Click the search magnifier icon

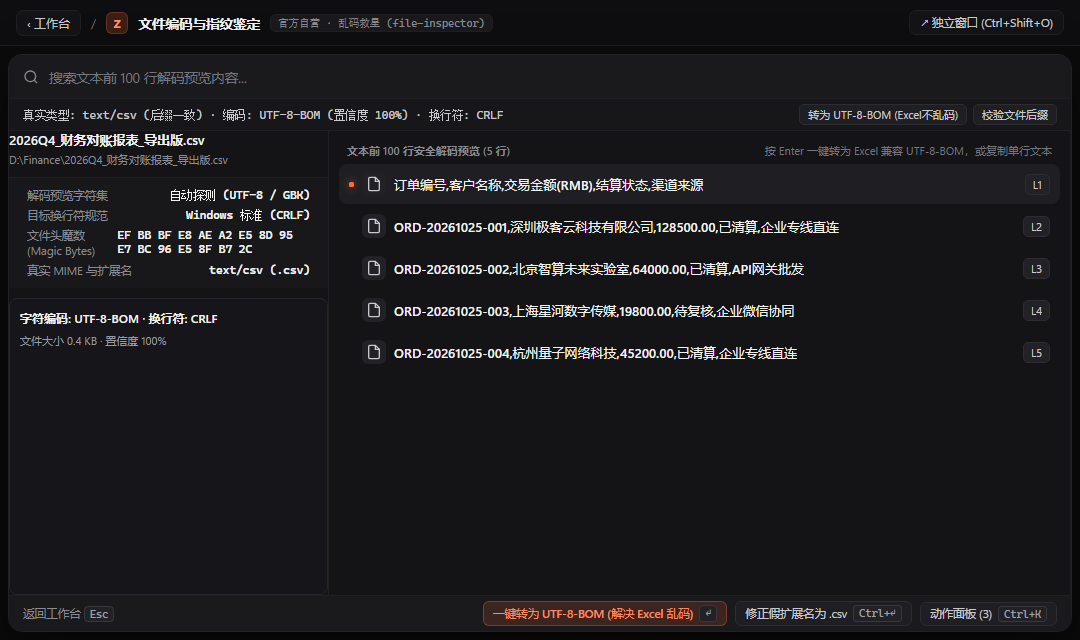31,77
